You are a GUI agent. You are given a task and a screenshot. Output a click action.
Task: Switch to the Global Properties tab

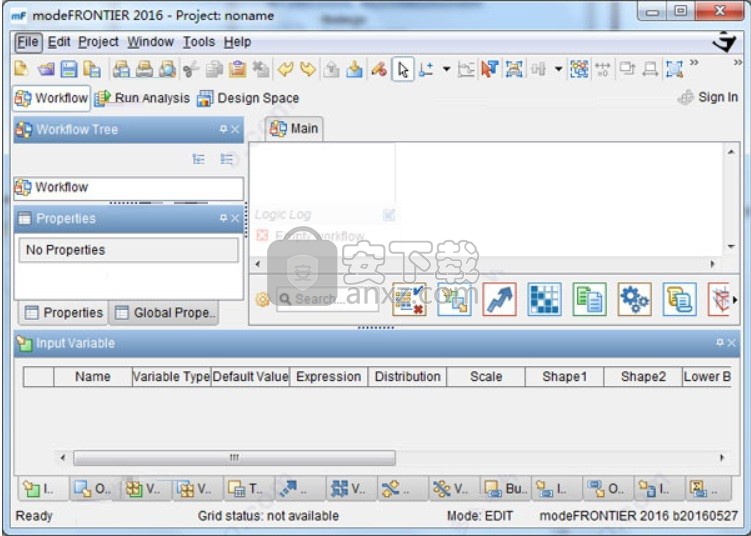(164, 313)
